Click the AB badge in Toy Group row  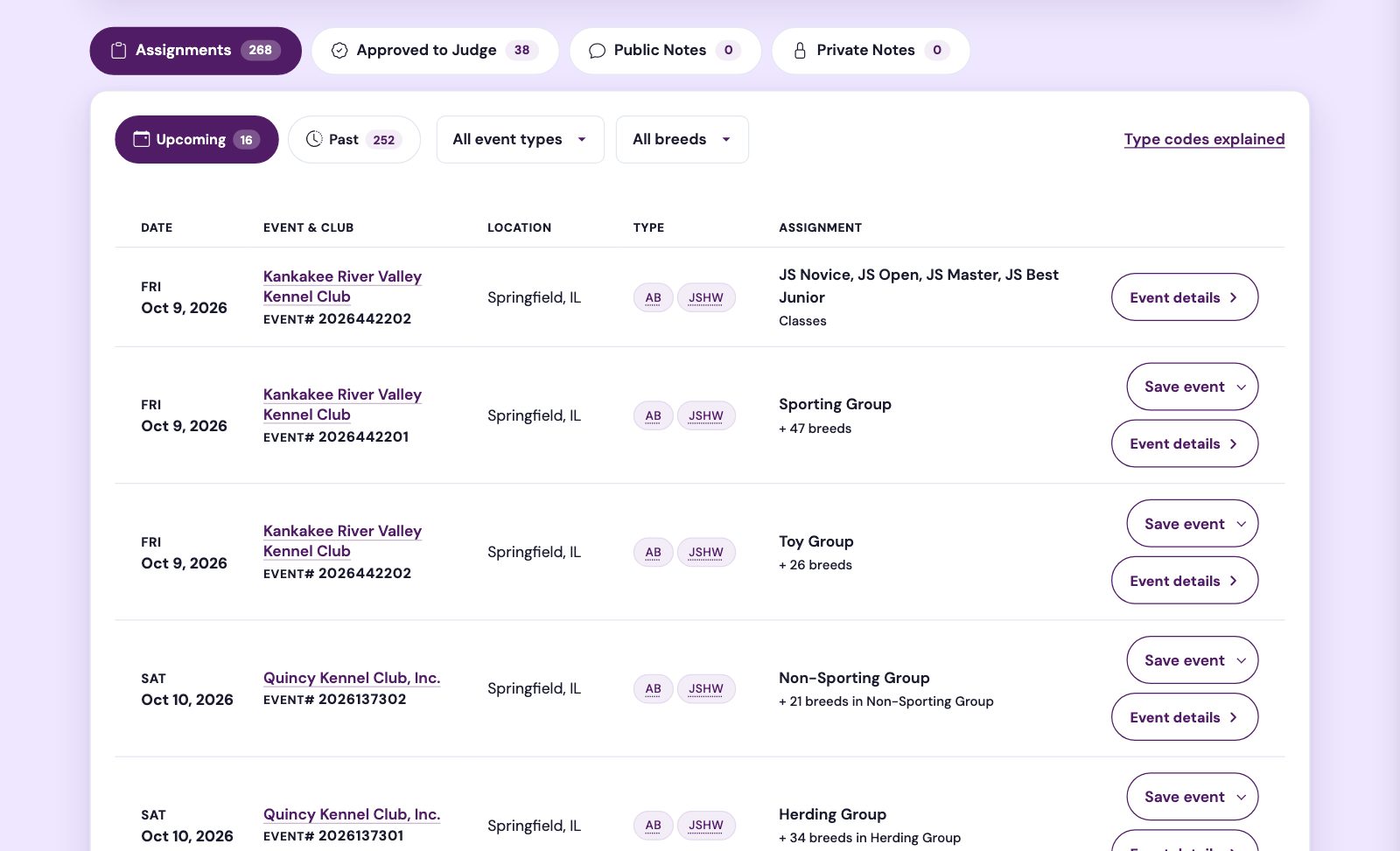pyautogui.click(x=653, y=552)
